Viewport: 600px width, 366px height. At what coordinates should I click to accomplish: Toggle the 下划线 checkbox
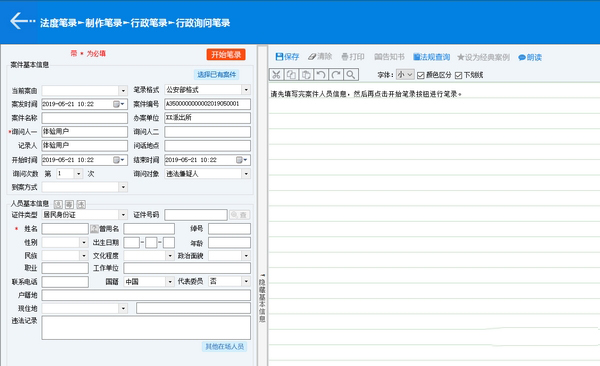(x=458, y=75)
